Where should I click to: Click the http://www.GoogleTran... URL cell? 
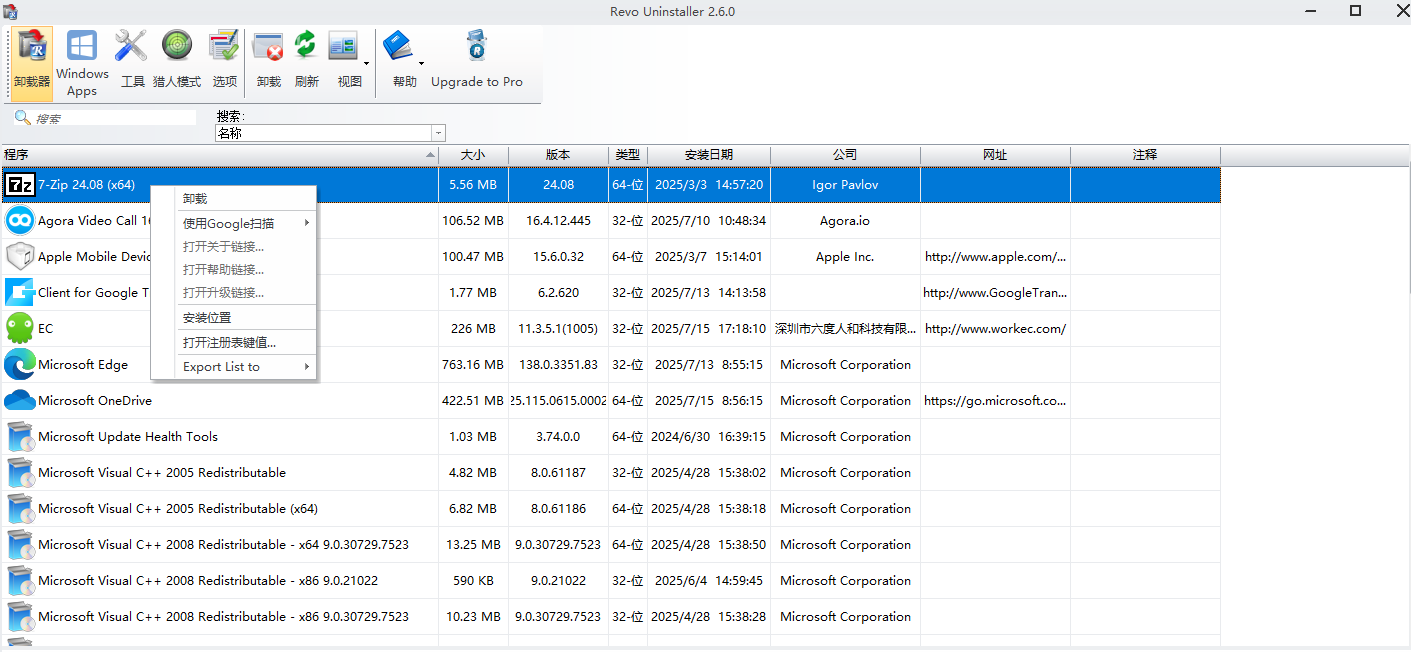pyautogui.click(x=995, y=293)
